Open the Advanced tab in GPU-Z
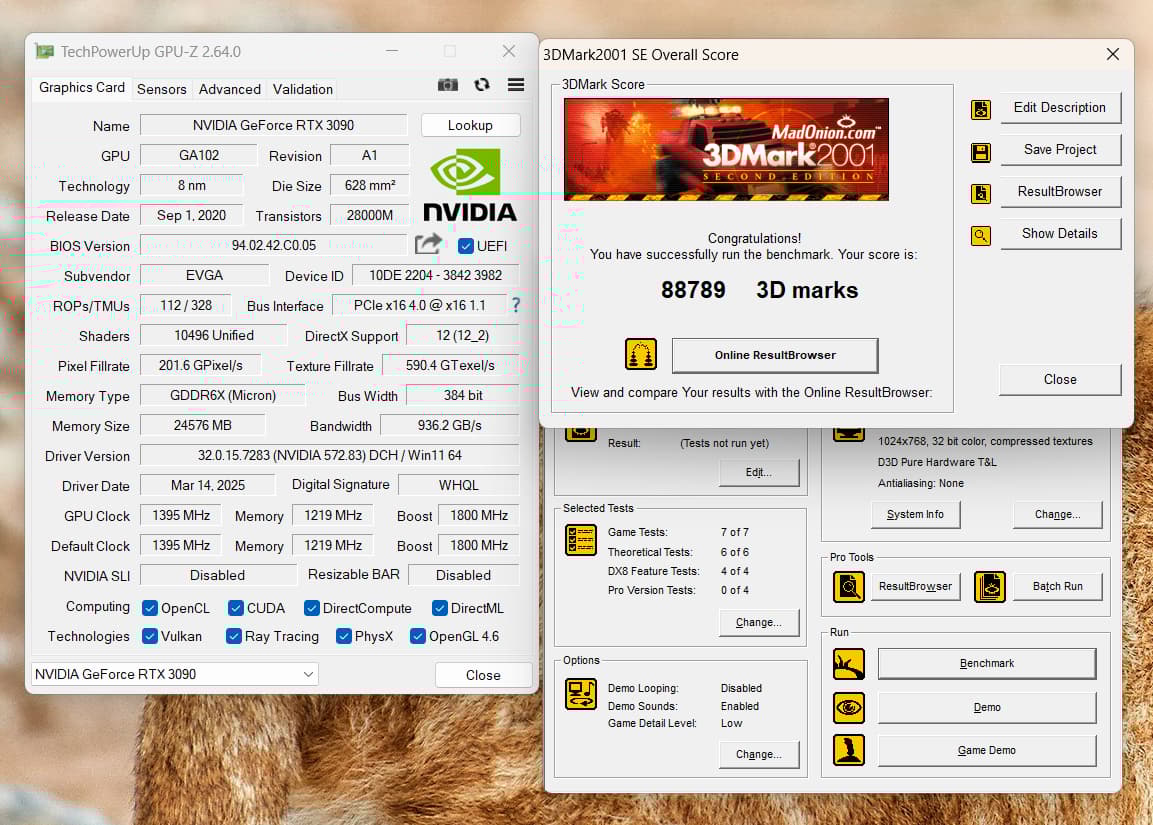Image resolution: width=1153 pixels, height=825 pixels. pos(229,89)
